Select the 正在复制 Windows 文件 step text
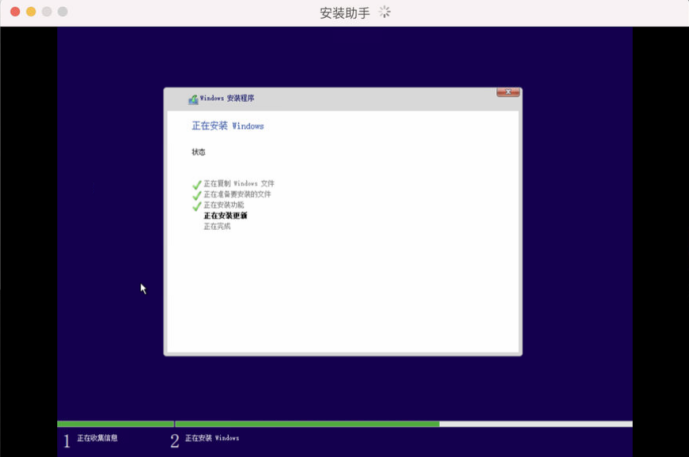Image resolution: width=690 pixels, height=459 pixels. (x=238, y=184)
